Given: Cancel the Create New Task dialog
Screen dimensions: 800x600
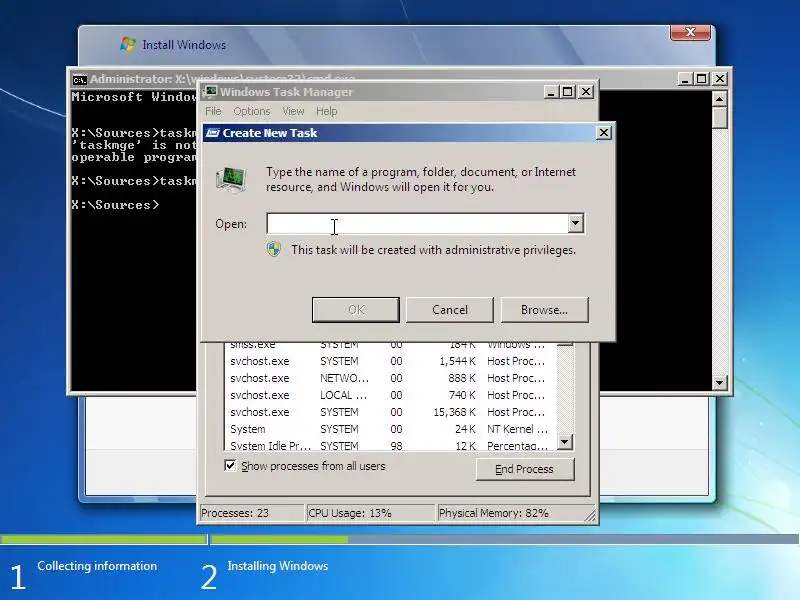Looking at the screenshot, I should (x=449, y=310).
